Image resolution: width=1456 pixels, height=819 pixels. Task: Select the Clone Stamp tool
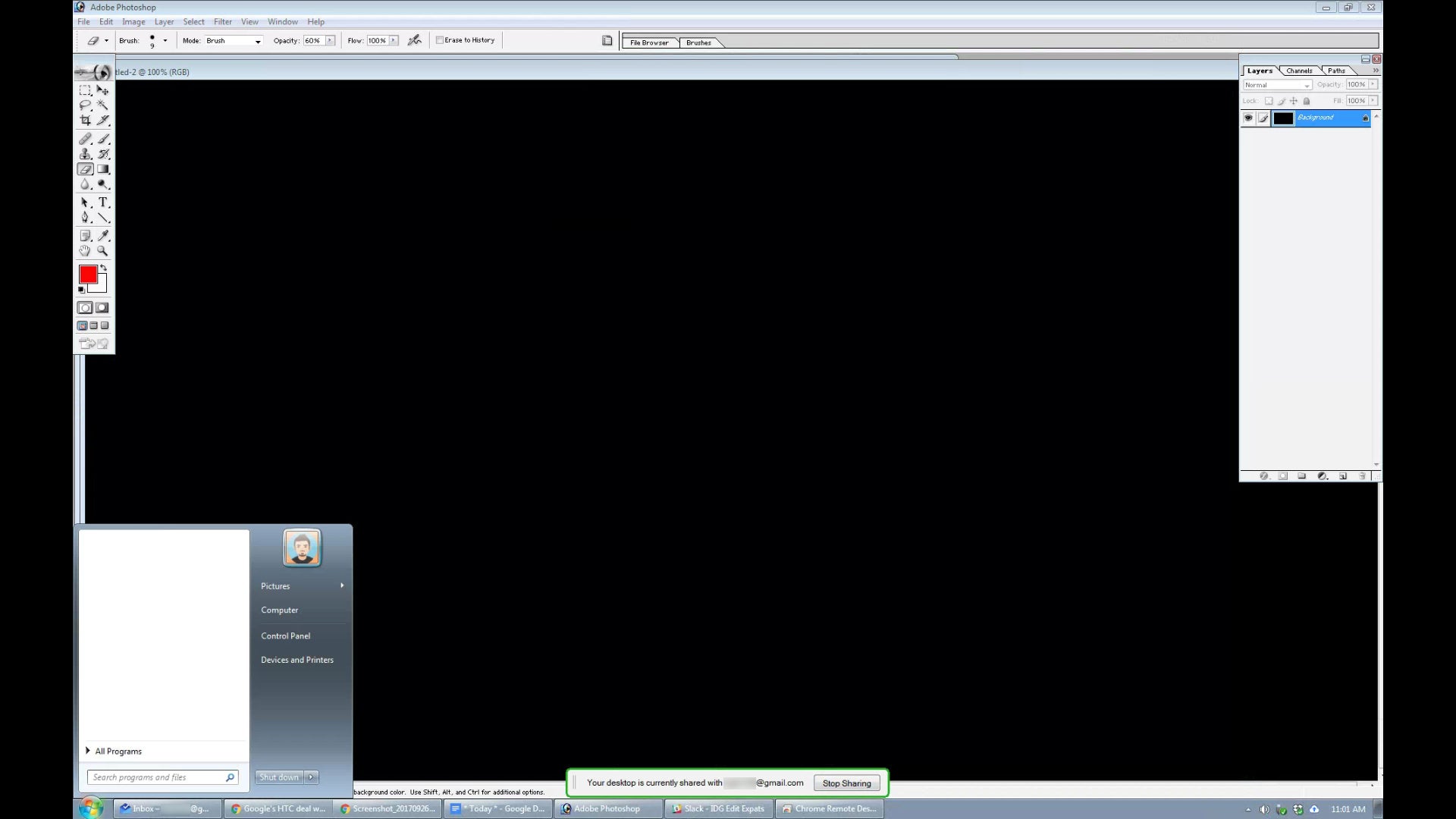click(x=85, y=153)
